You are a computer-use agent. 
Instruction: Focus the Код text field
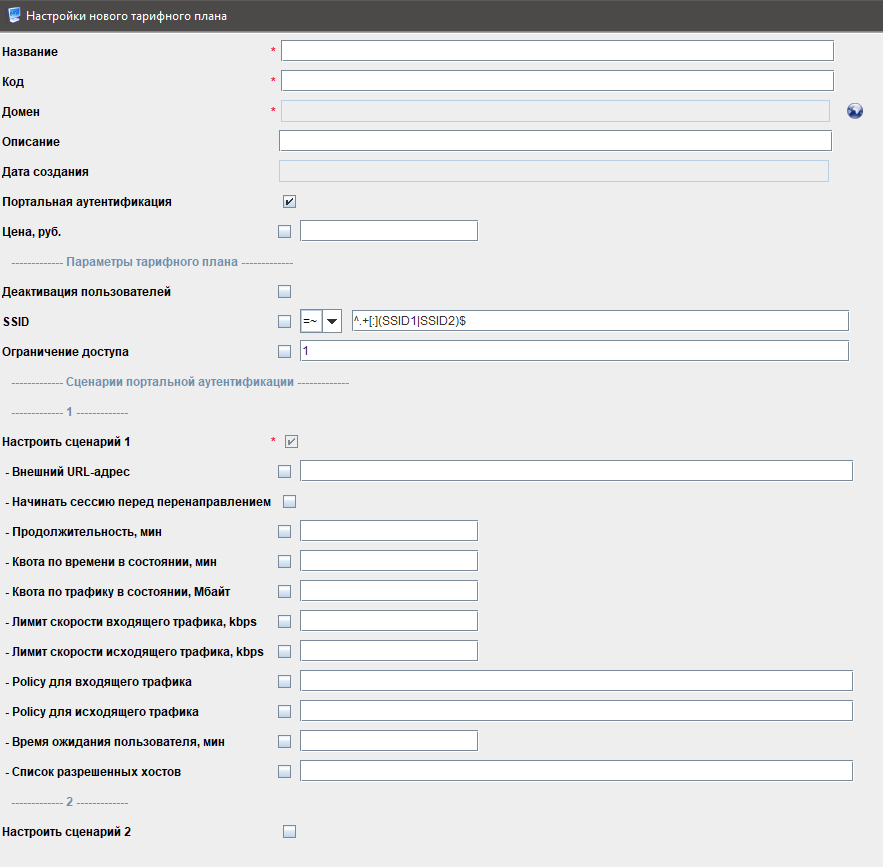(557, 81)
